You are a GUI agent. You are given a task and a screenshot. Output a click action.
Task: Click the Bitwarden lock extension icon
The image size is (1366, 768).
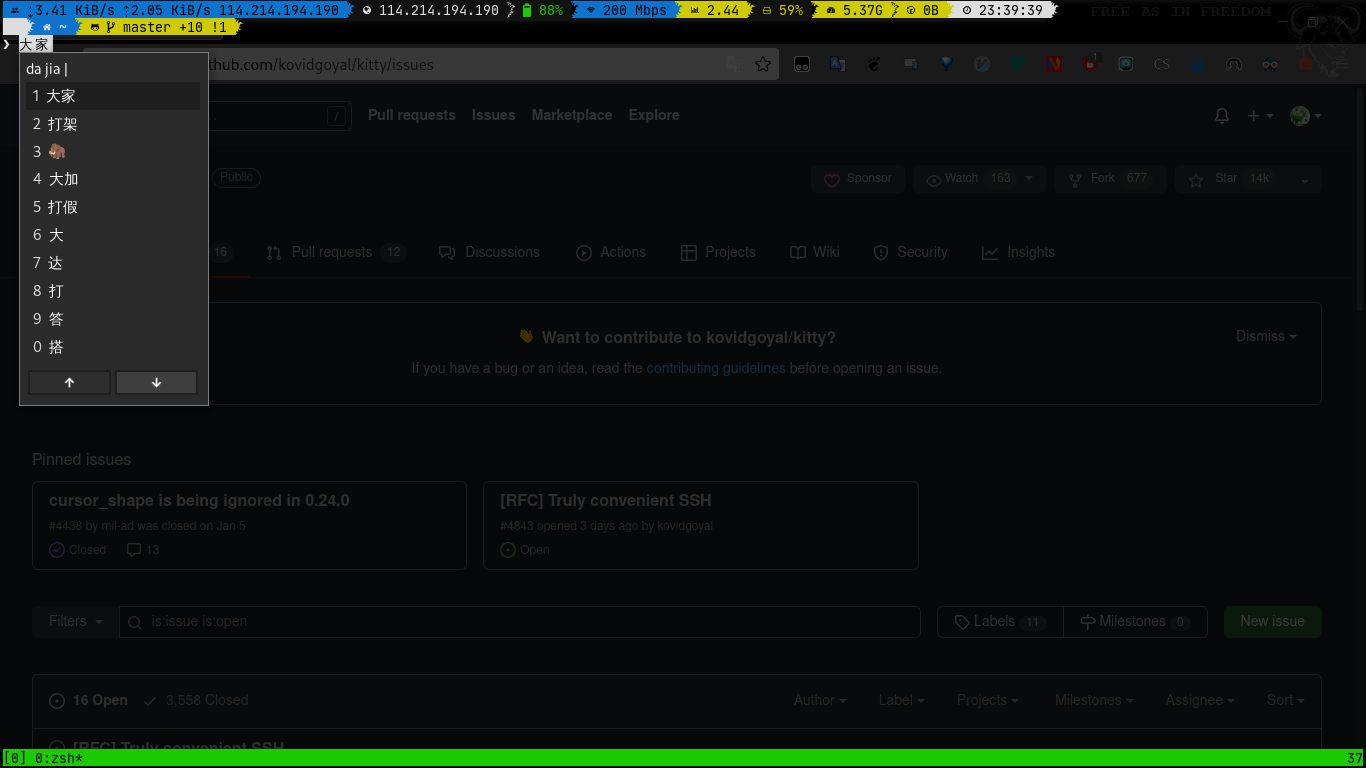1197,63
